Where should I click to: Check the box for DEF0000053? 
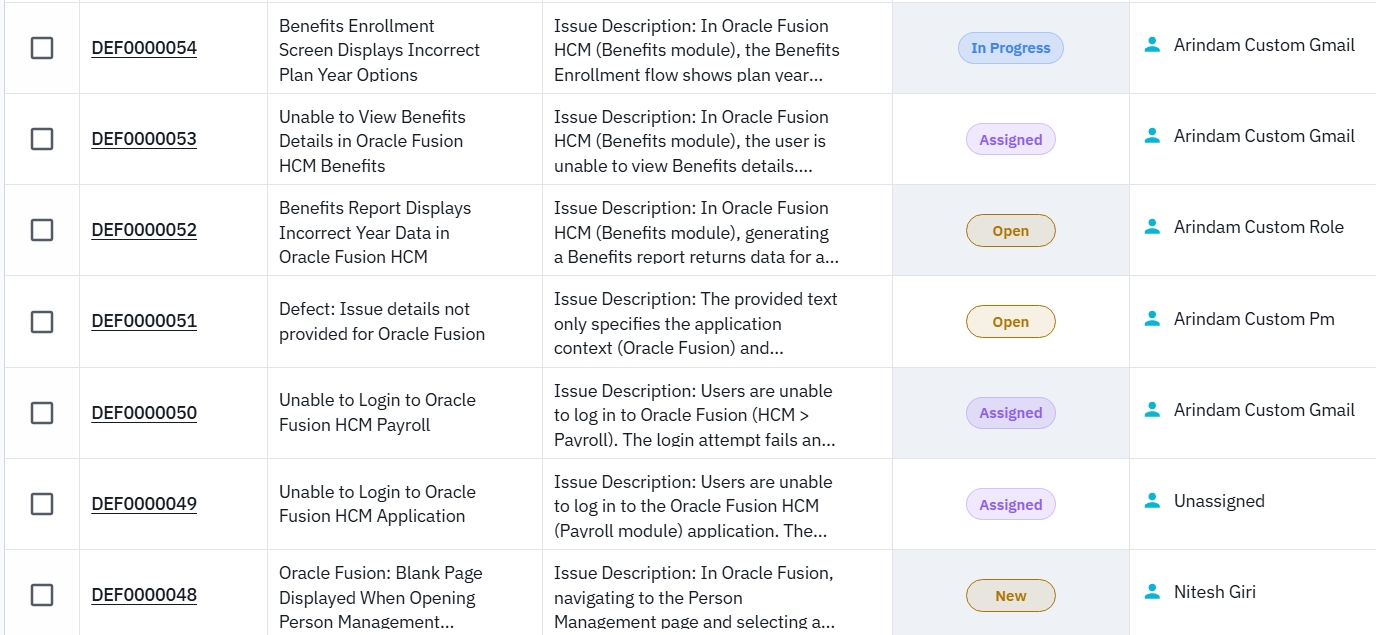[42, 139]
